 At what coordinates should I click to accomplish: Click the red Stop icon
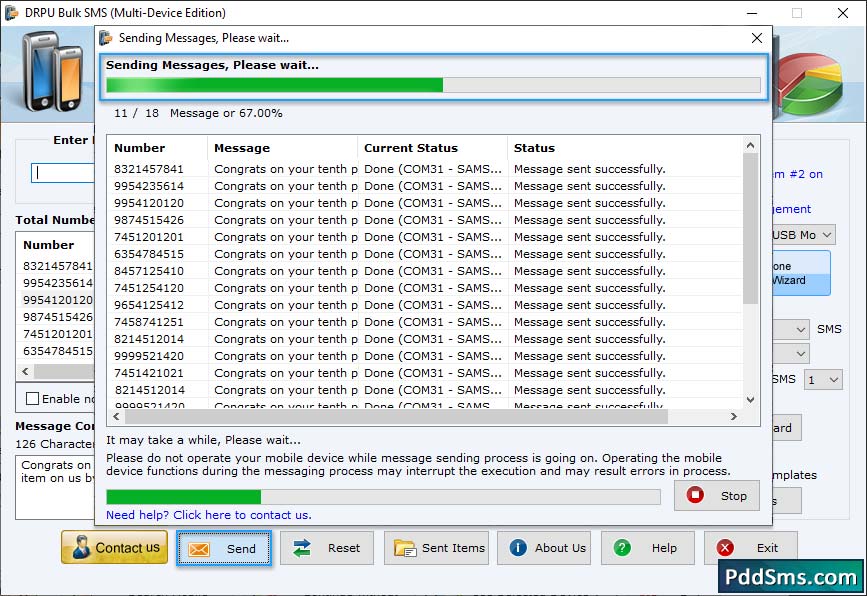point(695,494)
